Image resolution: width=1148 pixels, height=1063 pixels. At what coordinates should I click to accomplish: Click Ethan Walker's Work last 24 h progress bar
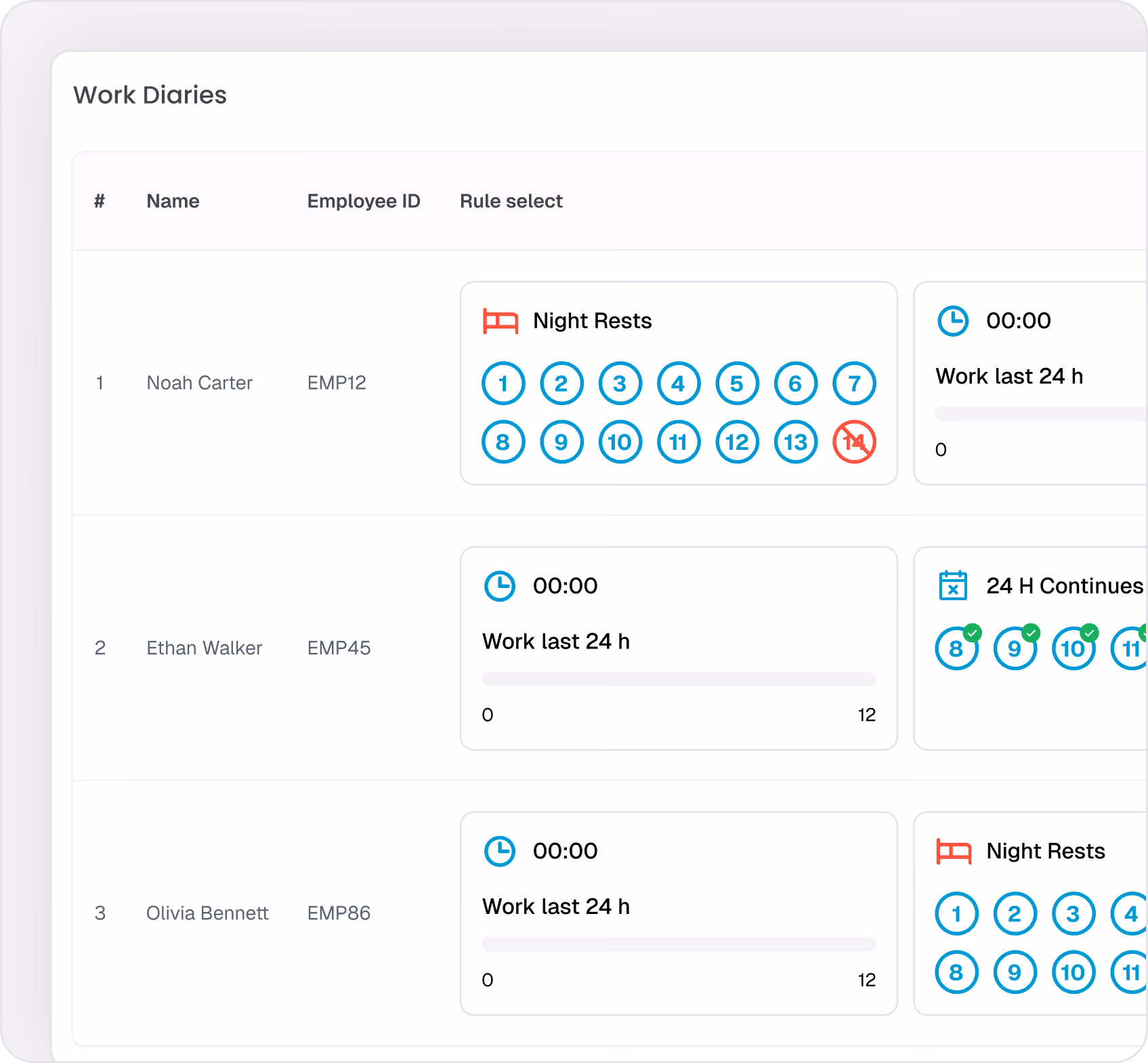(x=679, y=679)
